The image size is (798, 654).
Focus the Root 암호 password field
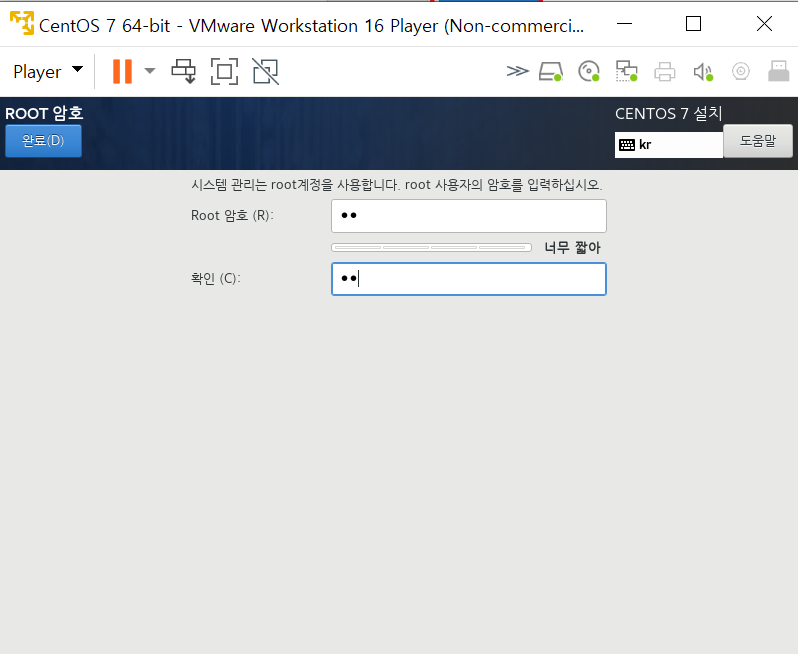pos(469,216)
